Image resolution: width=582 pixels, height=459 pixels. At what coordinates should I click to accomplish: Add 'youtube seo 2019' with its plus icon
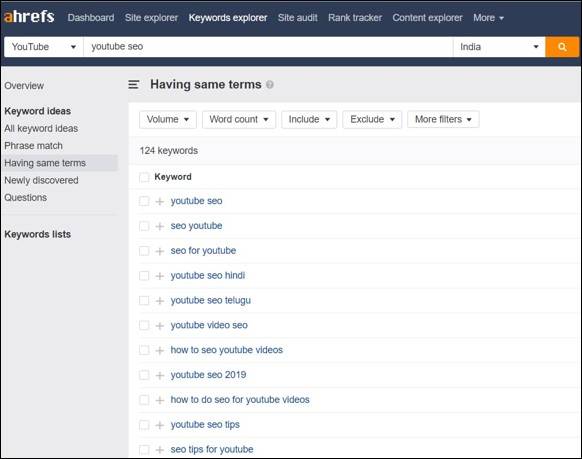(160, 376)
